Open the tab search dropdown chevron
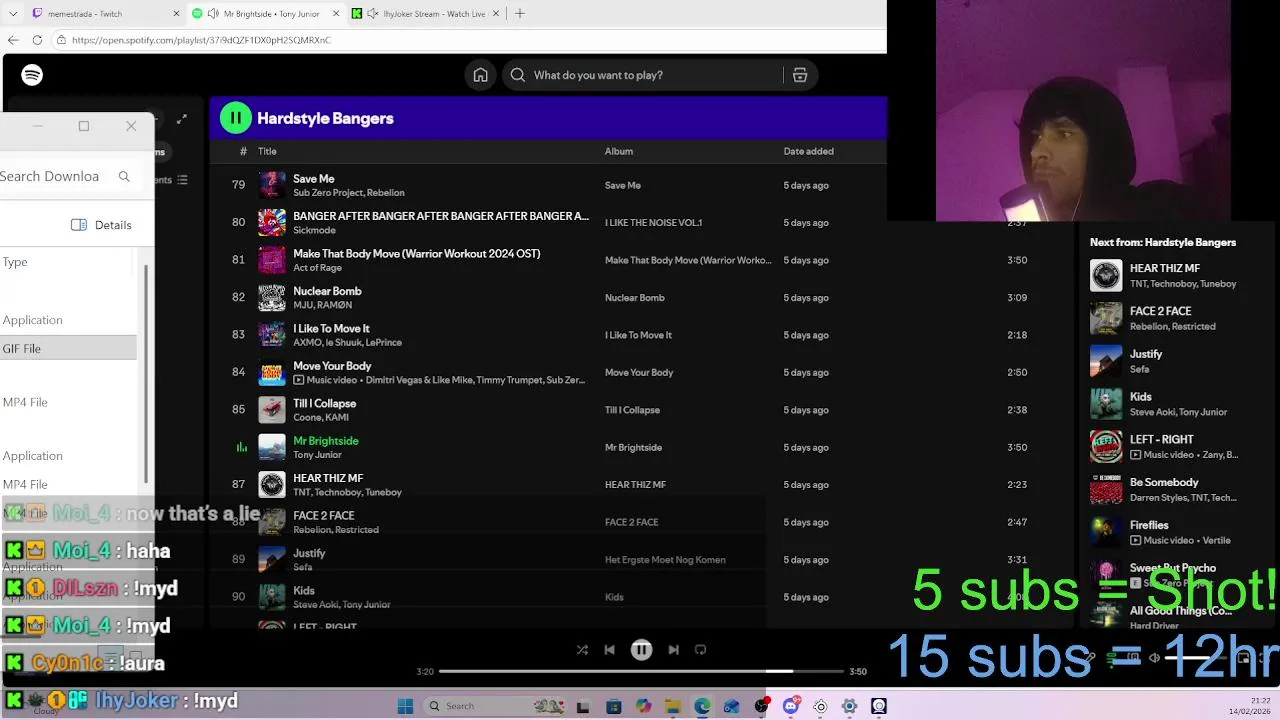Image resolution: width=1280 pixels, height=720 pixels. [12, 14]
